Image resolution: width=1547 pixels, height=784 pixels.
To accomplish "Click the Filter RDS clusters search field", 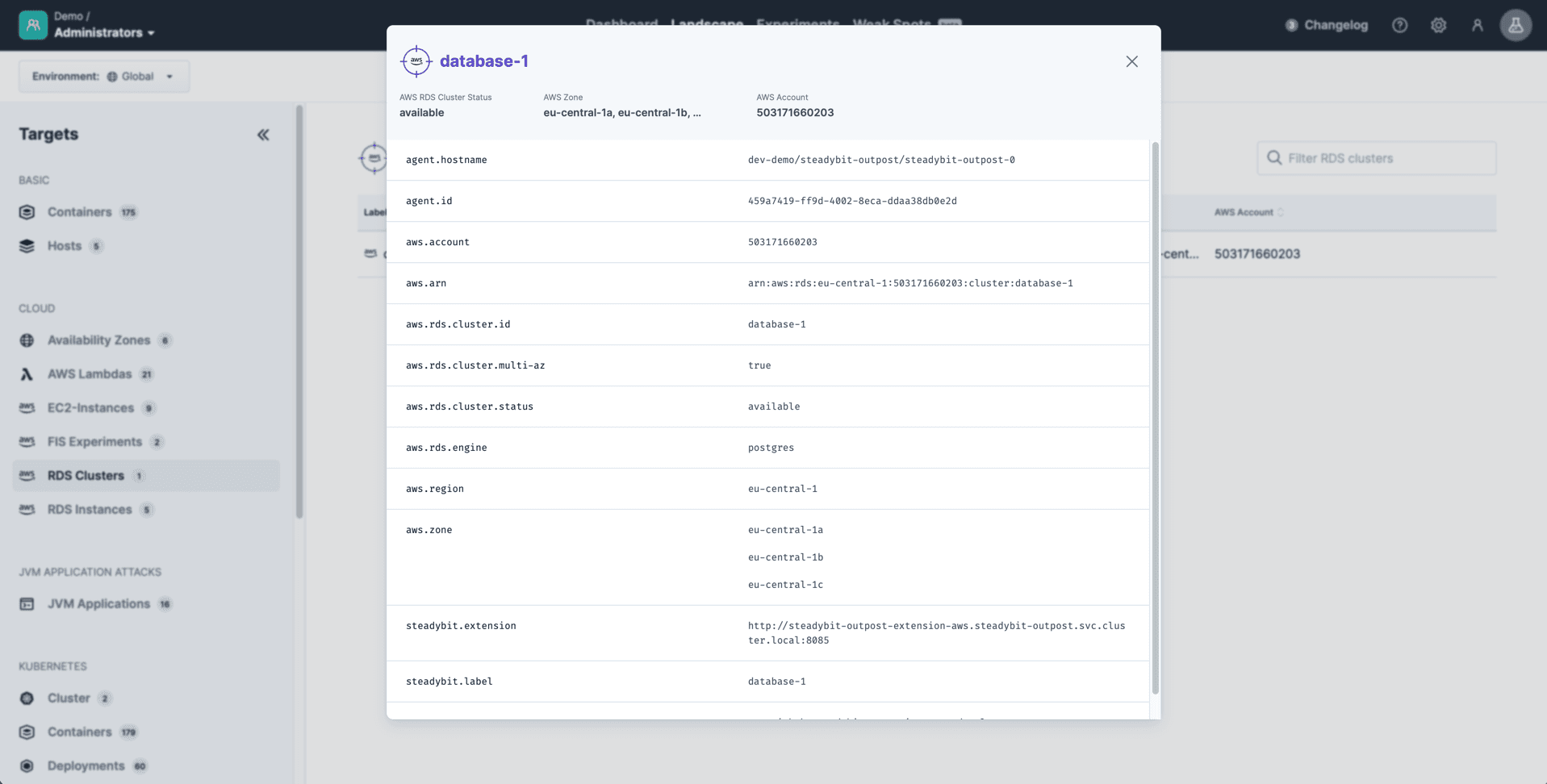I will pos(1376,158).
